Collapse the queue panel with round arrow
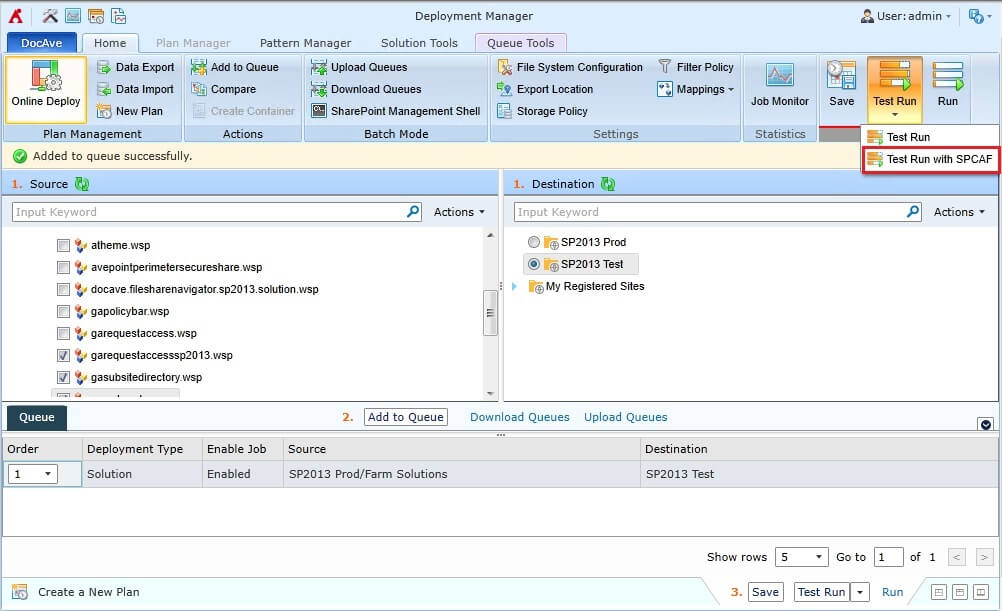1002x611 pixels. point(986,424)
